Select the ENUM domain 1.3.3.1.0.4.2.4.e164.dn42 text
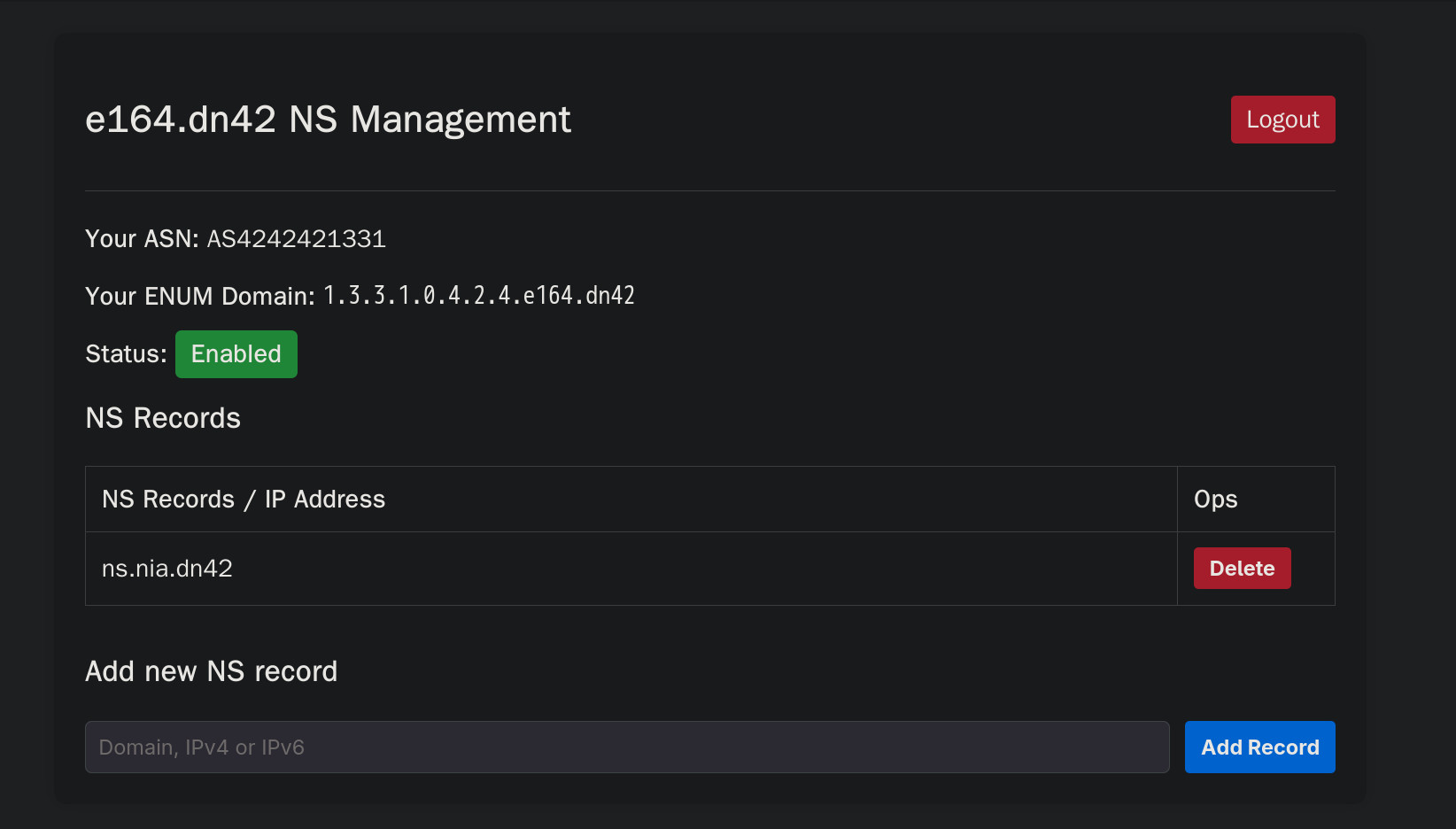The image size is (1456, 829). click(479, 296)
